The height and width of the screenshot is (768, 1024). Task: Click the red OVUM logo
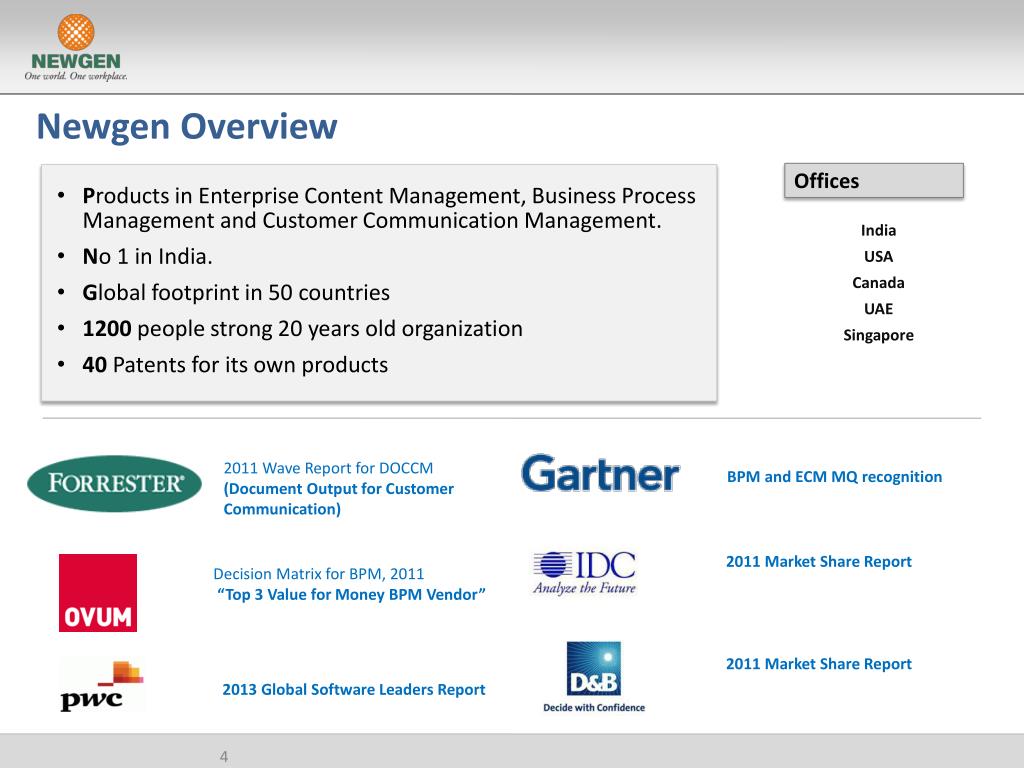[x=98, y=593]
